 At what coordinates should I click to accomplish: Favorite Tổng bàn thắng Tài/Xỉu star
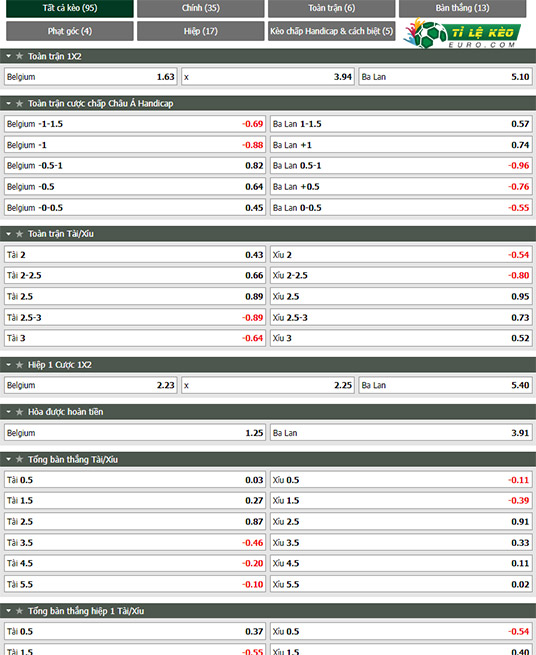pyautogui.click(x=19, y=460)
